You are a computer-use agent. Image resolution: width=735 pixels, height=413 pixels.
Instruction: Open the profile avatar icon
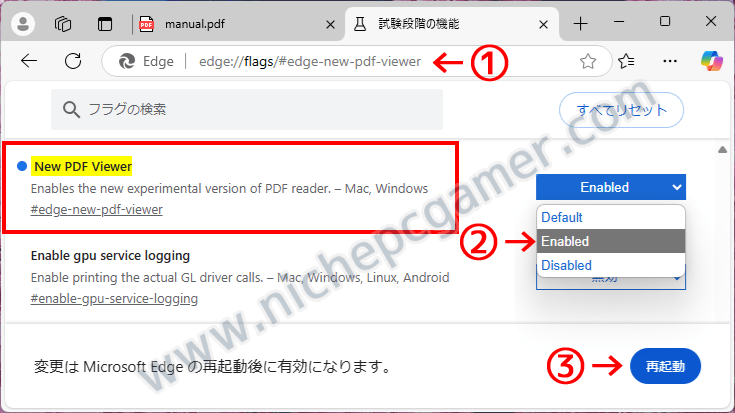pyautogui.click(x=23, y=24)
